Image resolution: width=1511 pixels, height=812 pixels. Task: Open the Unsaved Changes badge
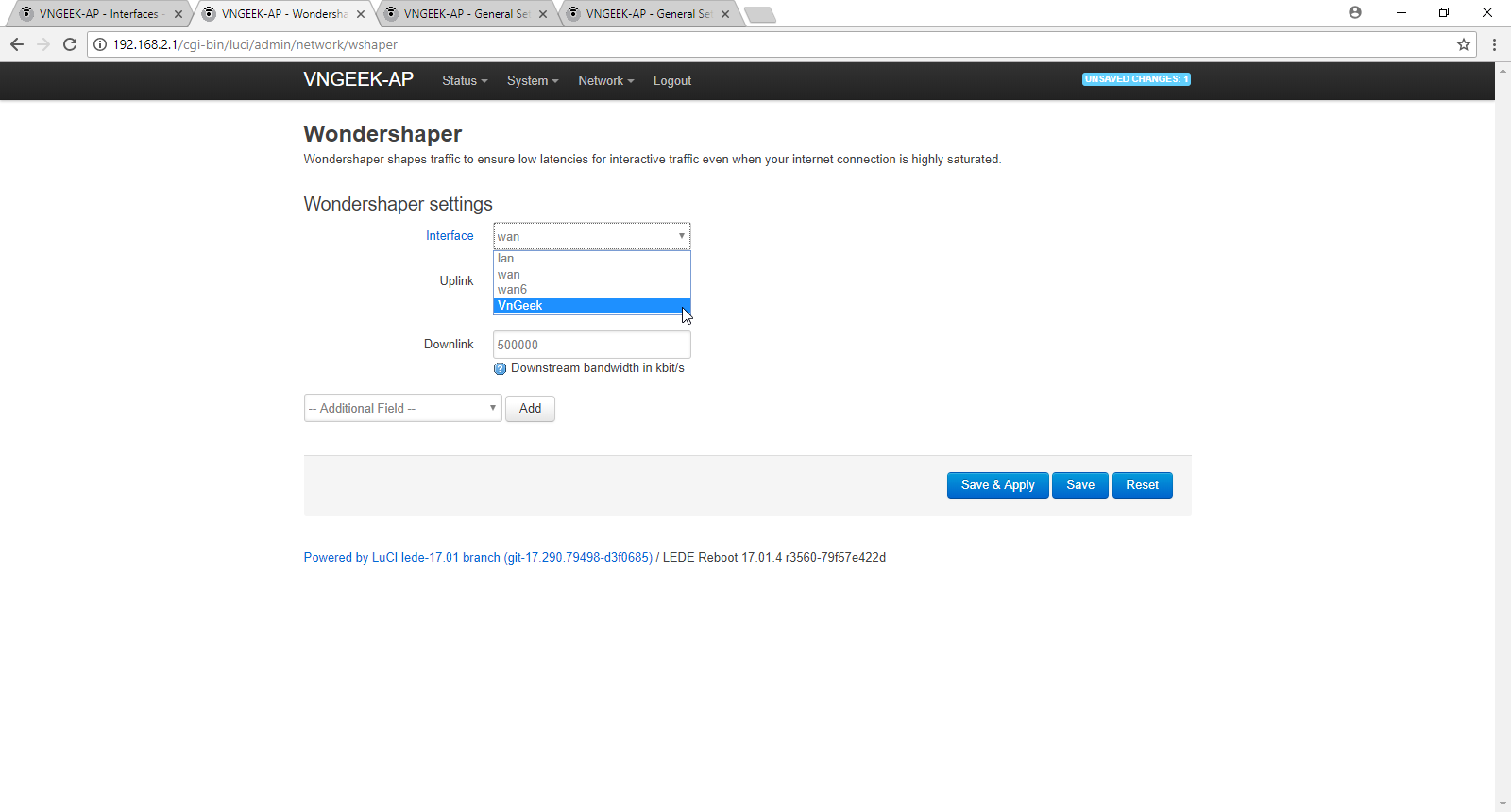[1136, 79]
